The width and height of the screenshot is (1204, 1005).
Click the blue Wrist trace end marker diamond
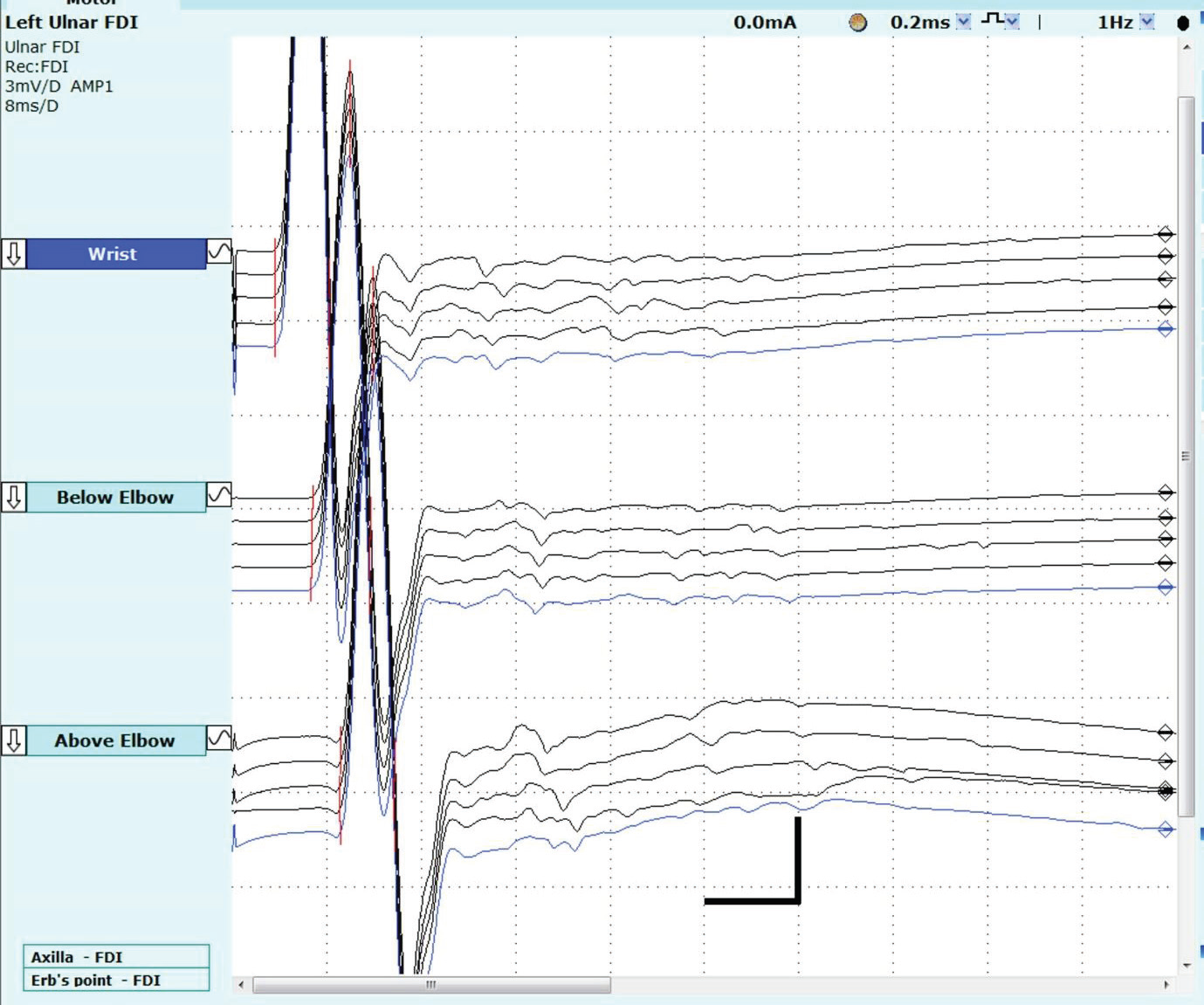(x=1165, y=329)
